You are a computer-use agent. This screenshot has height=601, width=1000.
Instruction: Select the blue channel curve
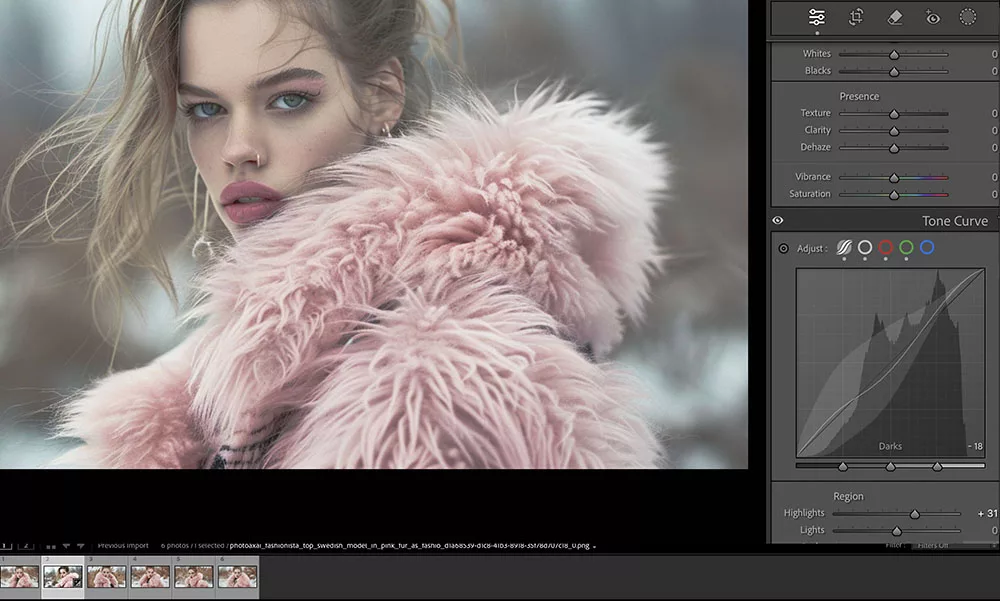927,248
